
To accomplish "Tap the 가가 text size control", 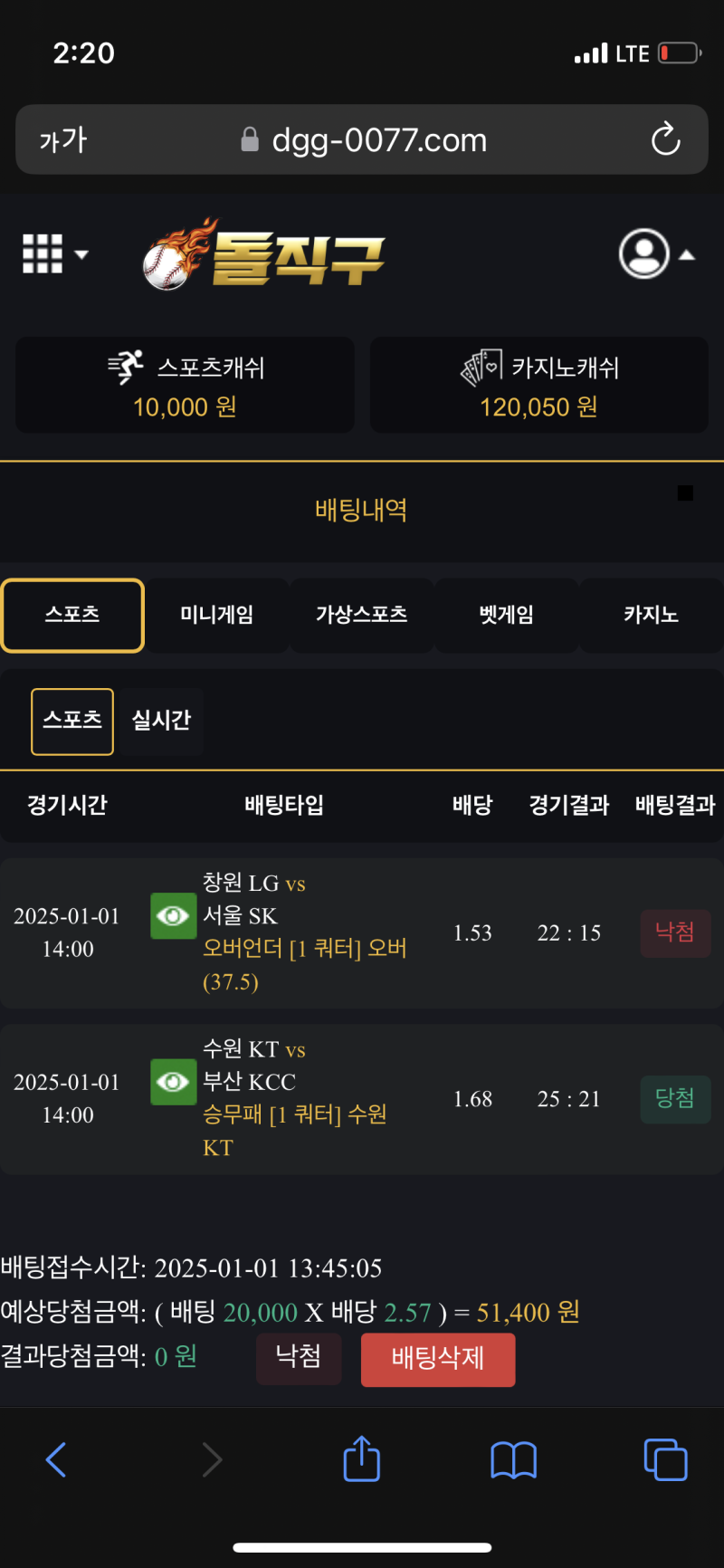I will tap(63, 140).
